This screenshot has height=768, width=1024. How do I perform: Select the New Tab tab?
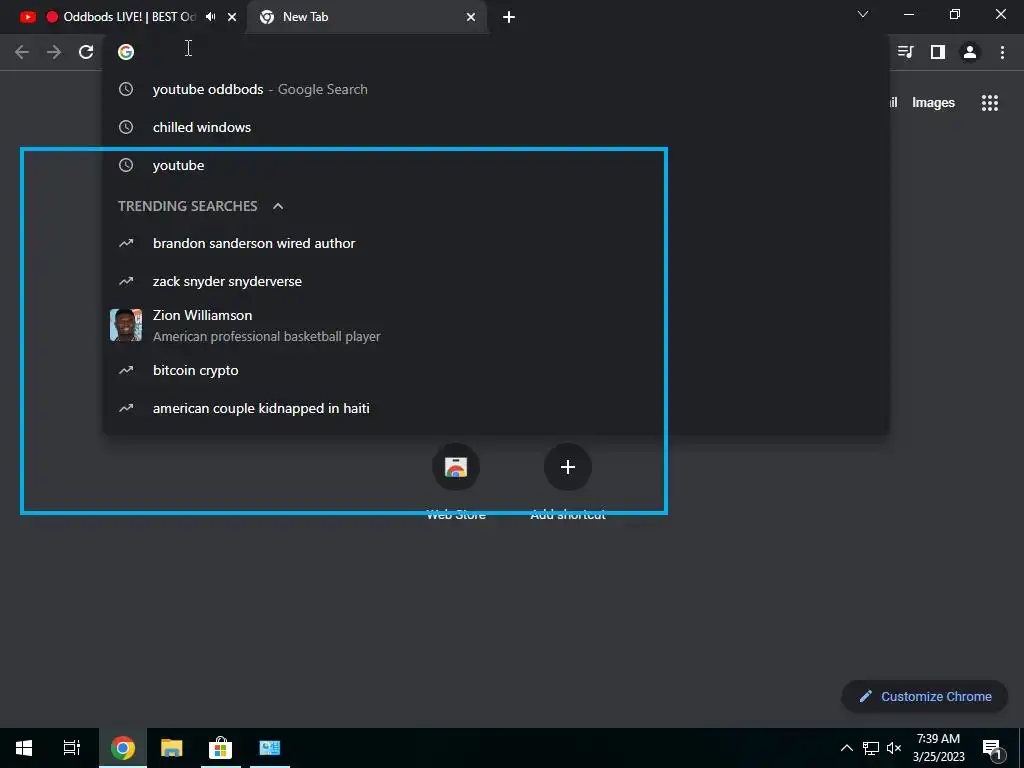pos(366,17)
